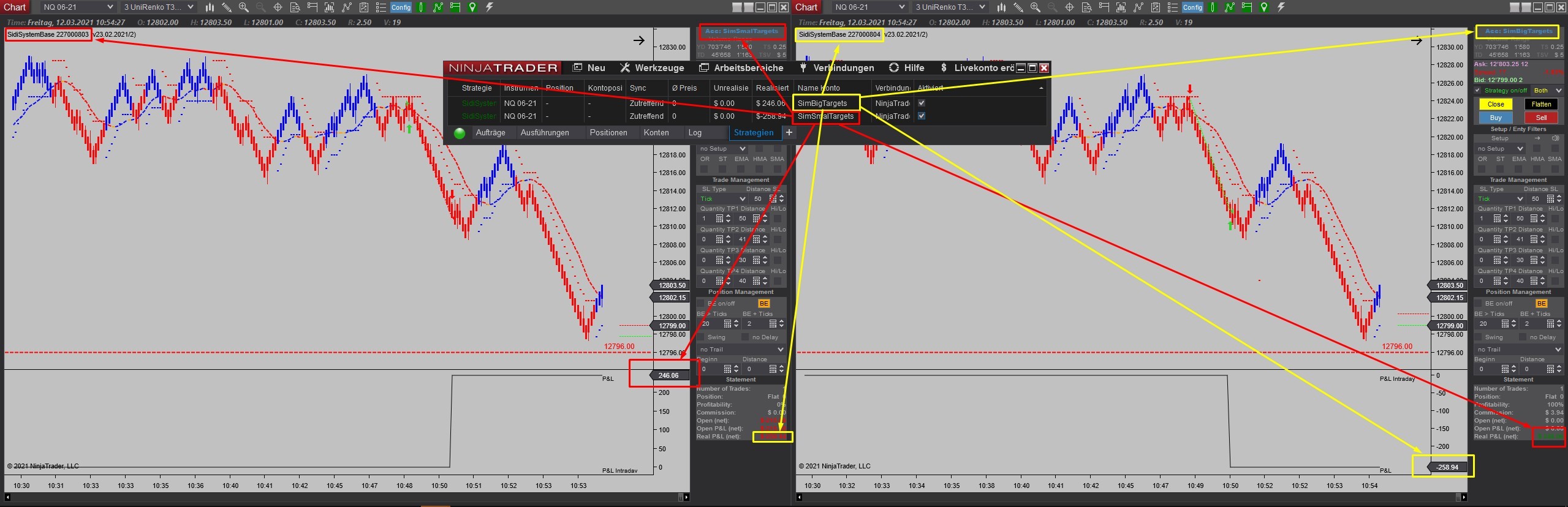Open drawing tools pencil in right chart
Screen dimensions: 1568x507
pos(1018,7)
